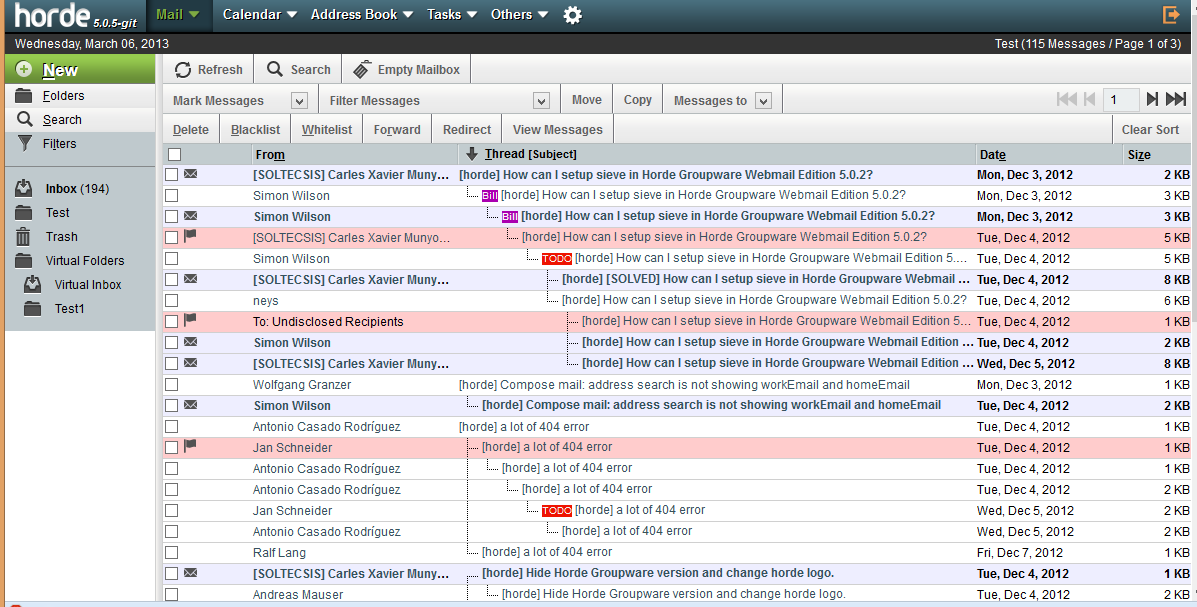This screenshot has width=1197, height=607.
Task: Select checkbox for Undisclosed Recipients message
Action: click(172, 321)
